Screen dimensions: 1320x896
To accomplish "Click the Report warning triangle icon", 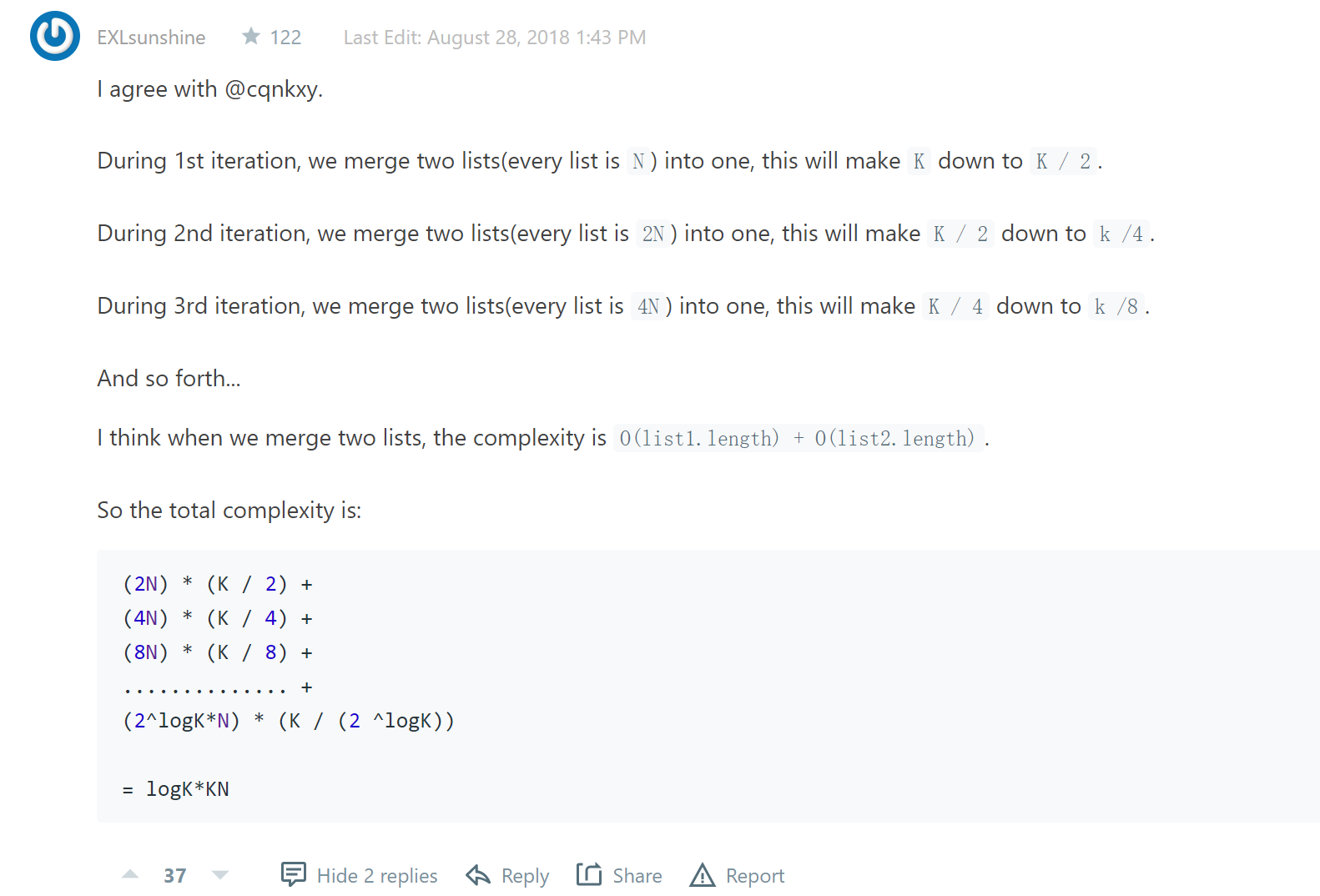I will click(703, 874).
